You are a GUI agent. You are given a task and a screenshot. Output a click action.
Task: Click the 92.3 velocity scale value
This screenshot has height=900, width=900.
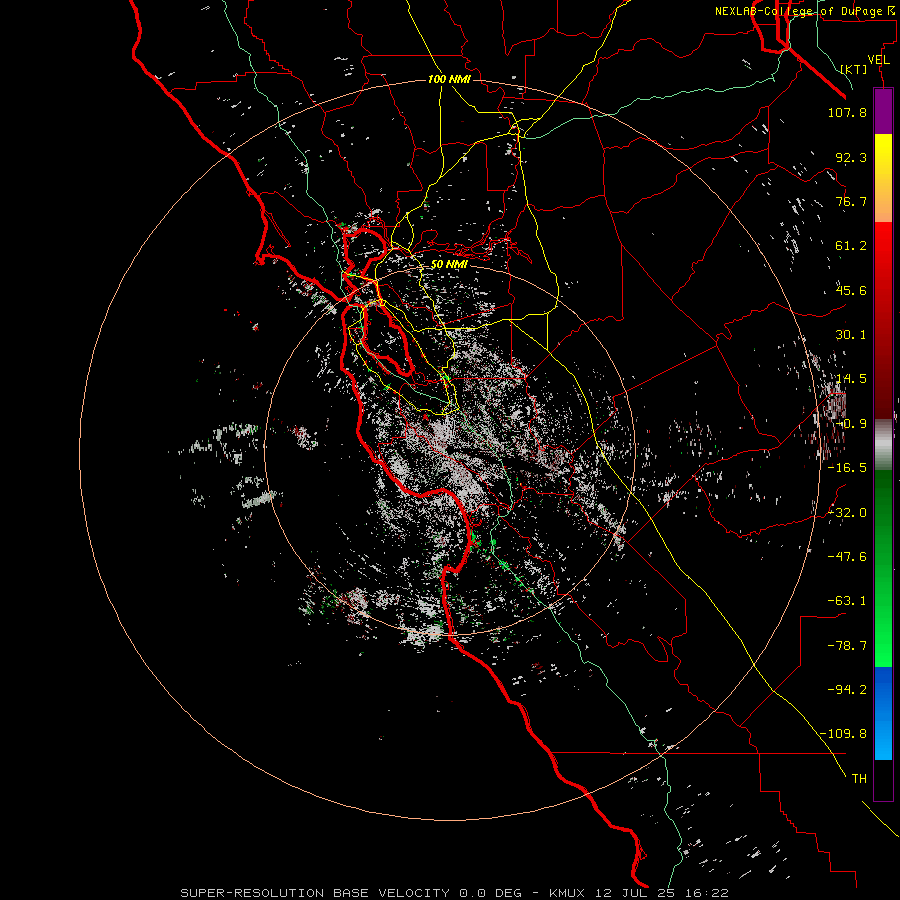click(851, 157)
